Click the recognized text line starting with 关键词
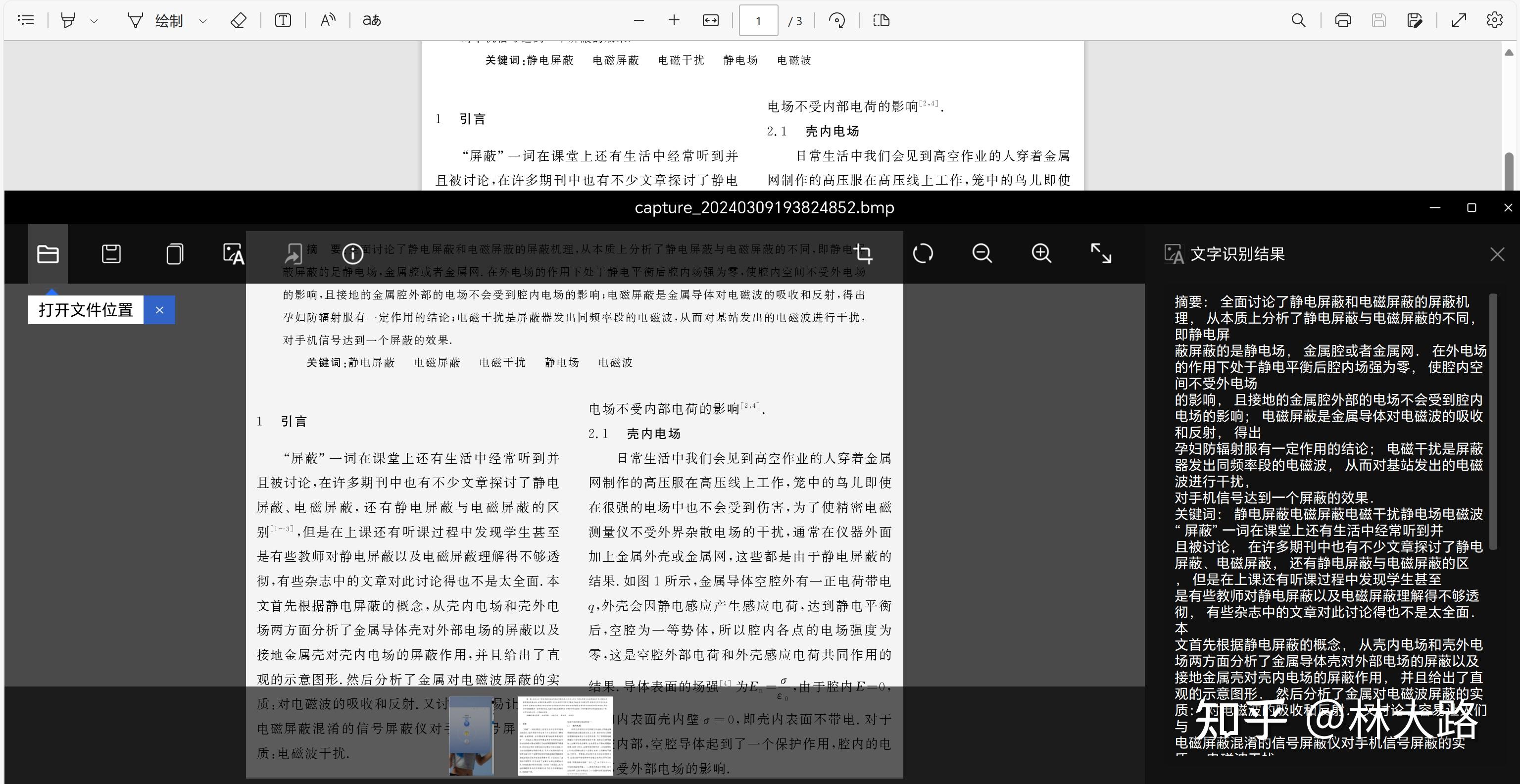This screenshot has width=1520, height=784. (1328, 514)
